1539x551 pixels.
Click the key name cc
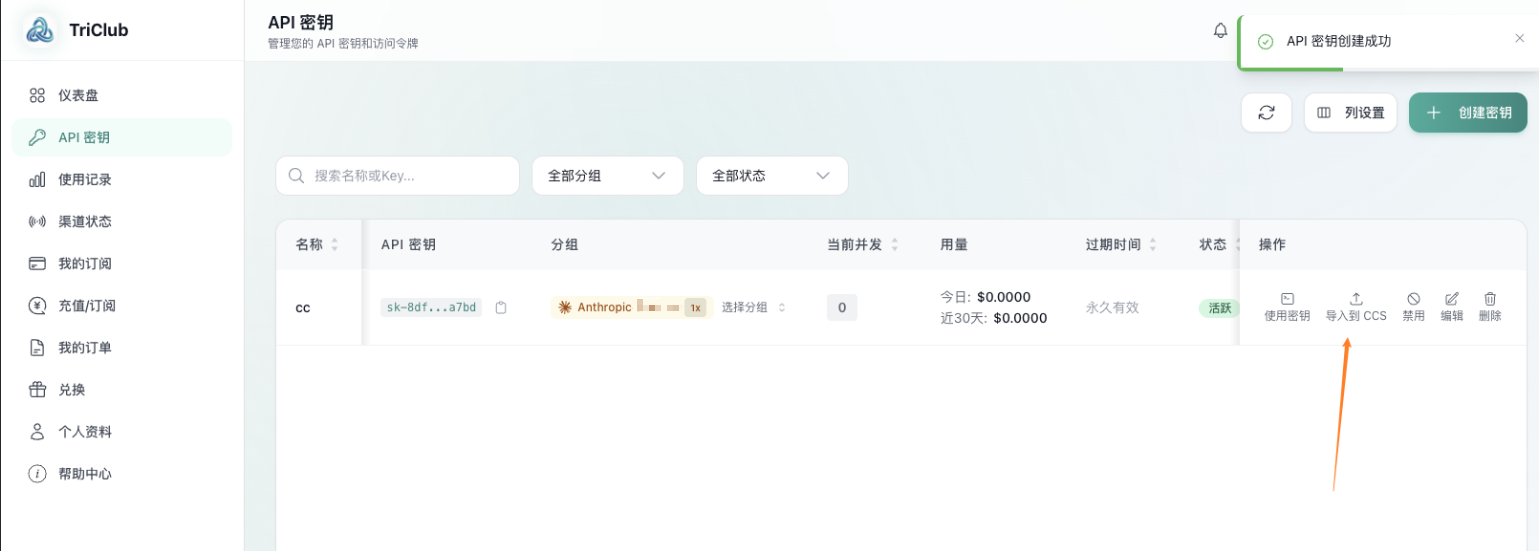(303, 308)
